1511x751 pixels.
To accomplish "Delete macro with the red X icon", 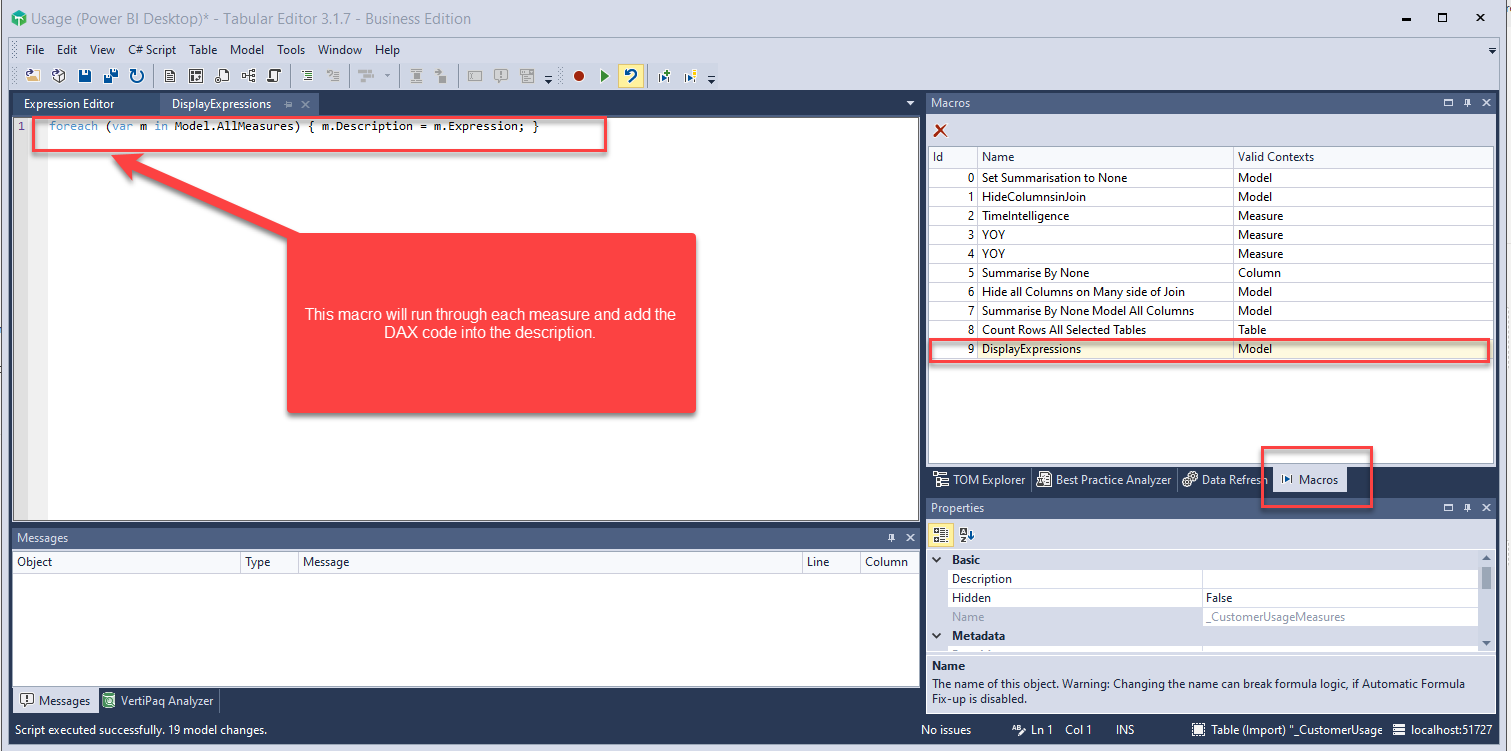I will point(940,130).
